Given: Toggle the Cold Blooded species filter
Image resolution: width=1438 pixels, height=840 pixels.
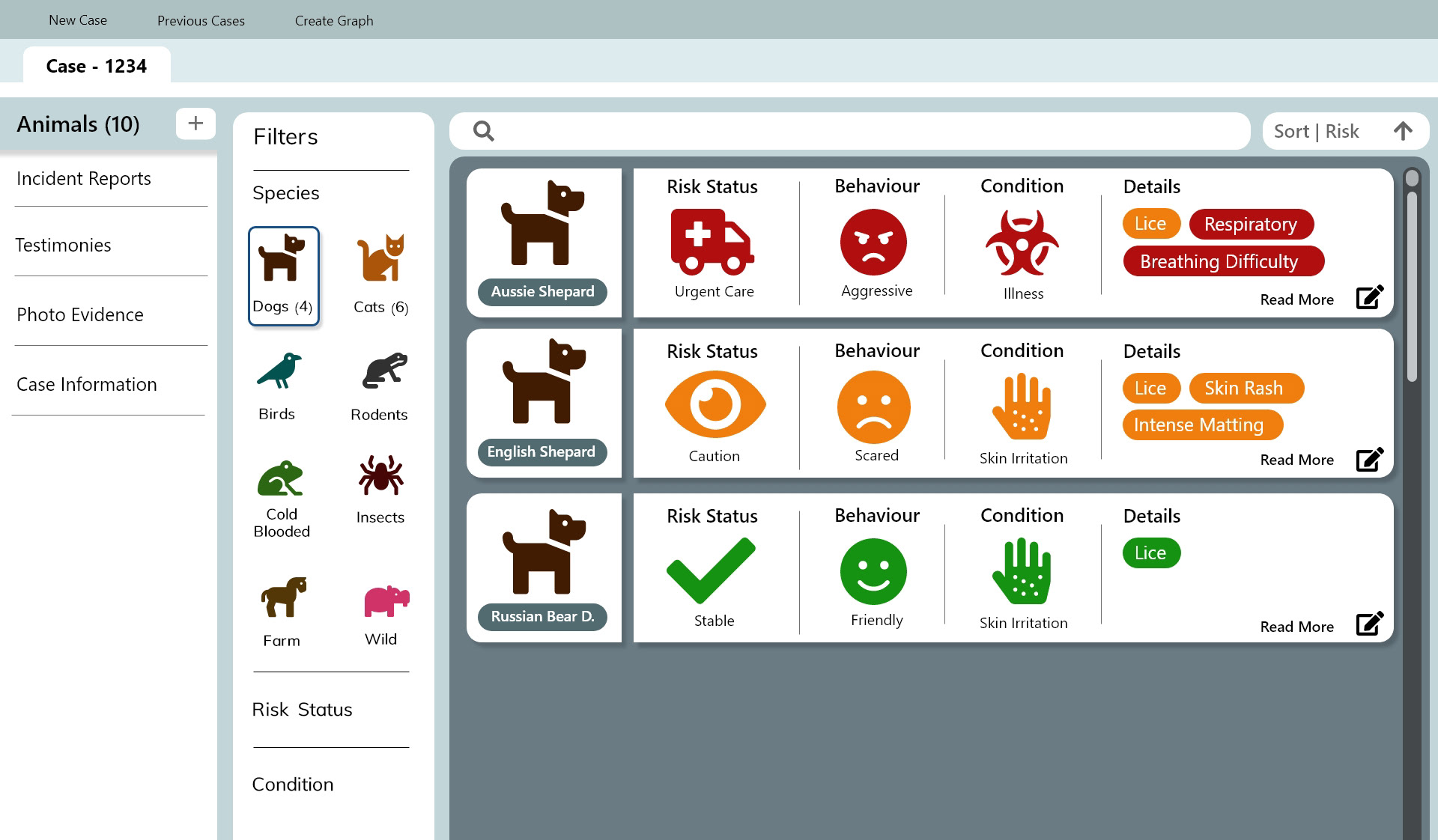Looking at the screenshot, I should coord(282,499).
